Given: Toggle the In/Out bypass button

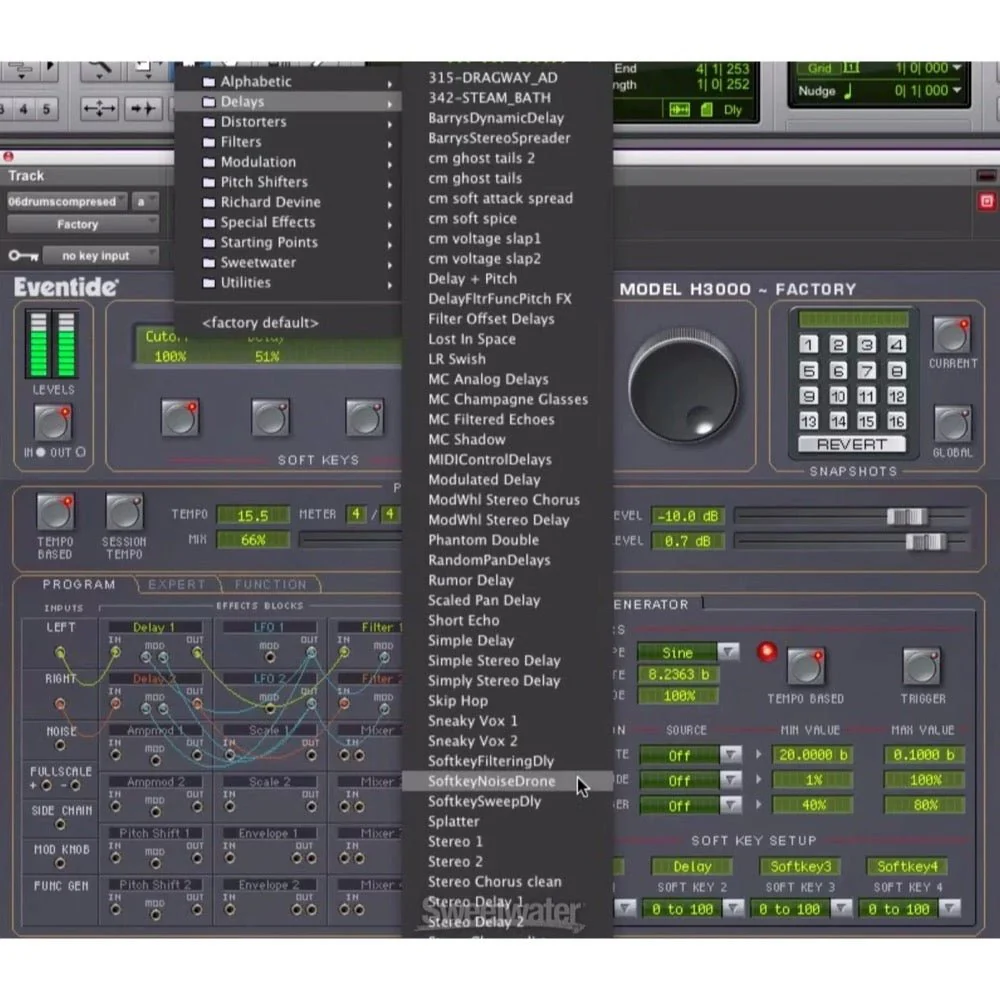Looking at the screenshot, I should coord(53,423).
